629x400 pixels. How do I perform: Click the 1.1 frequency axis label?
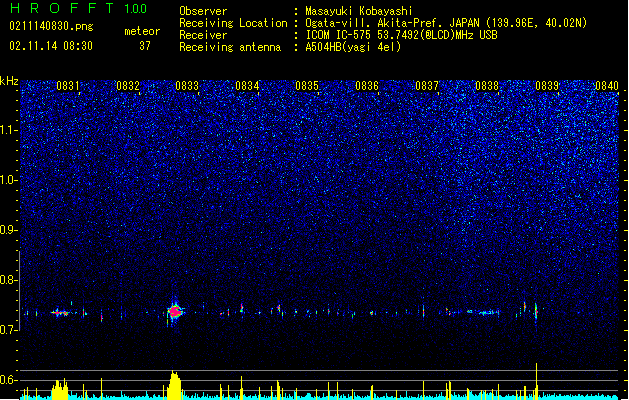click(9, 130)
